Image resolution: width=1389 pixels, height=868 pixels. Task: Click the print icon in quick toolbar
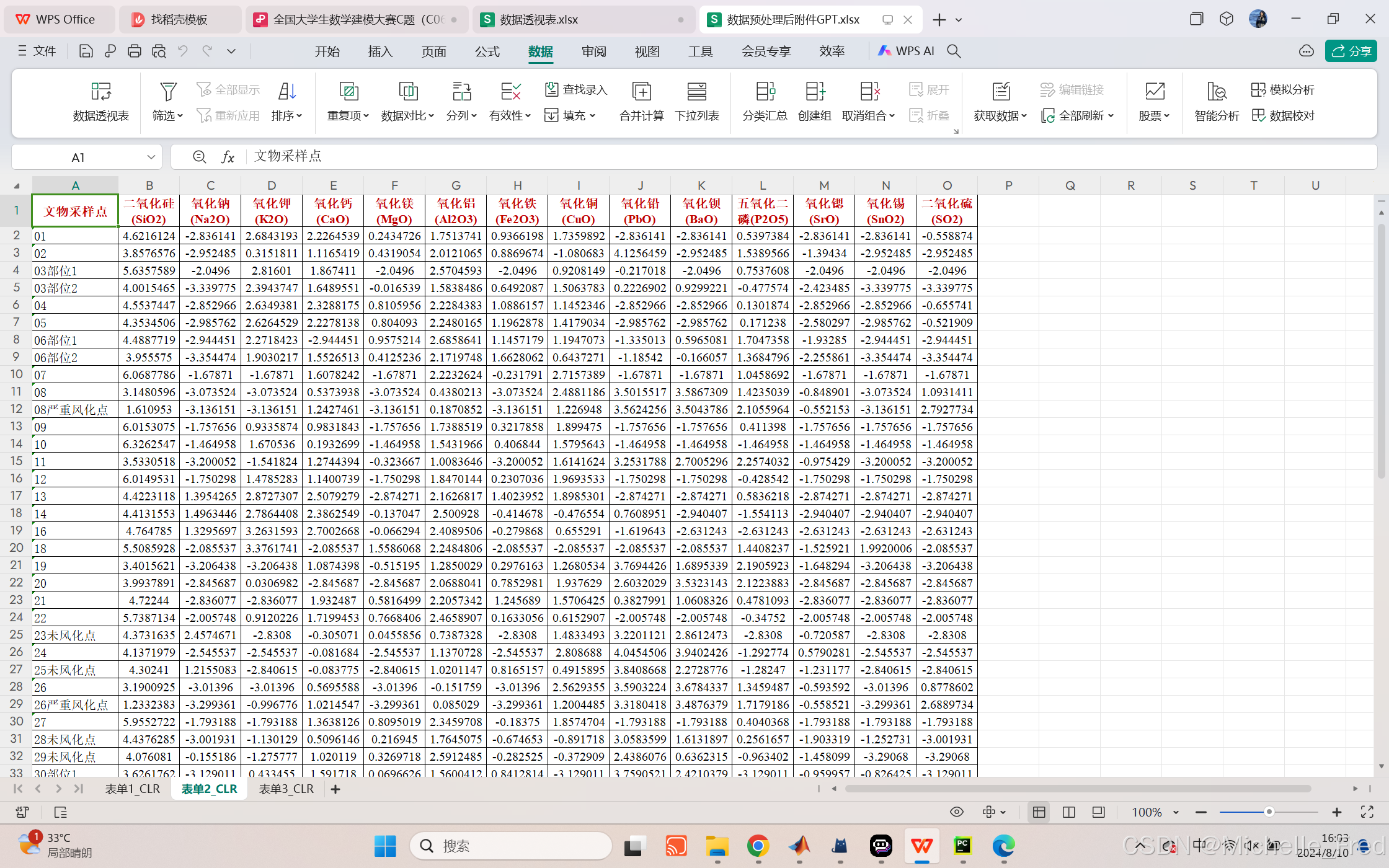pyautogui.click(x=134, y=51)
